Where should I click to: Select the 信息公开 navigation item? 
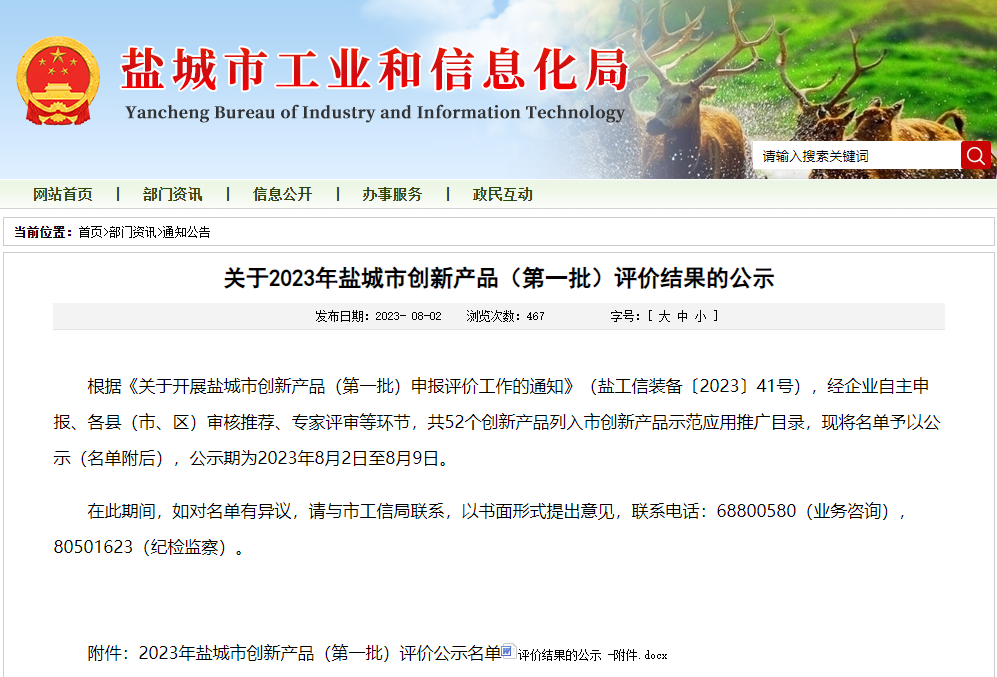click(x=282, y=194)
